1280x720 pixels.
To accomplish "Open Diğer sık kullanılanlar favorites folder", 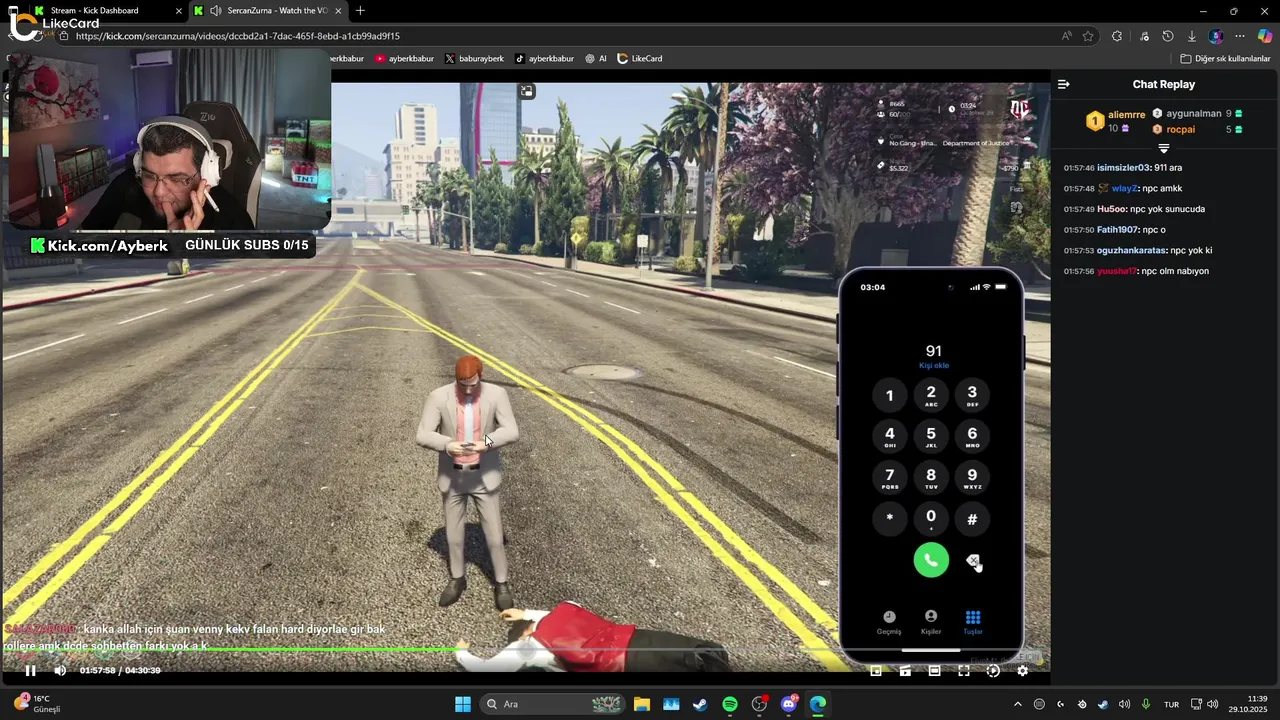I will tap(1225, 59).
